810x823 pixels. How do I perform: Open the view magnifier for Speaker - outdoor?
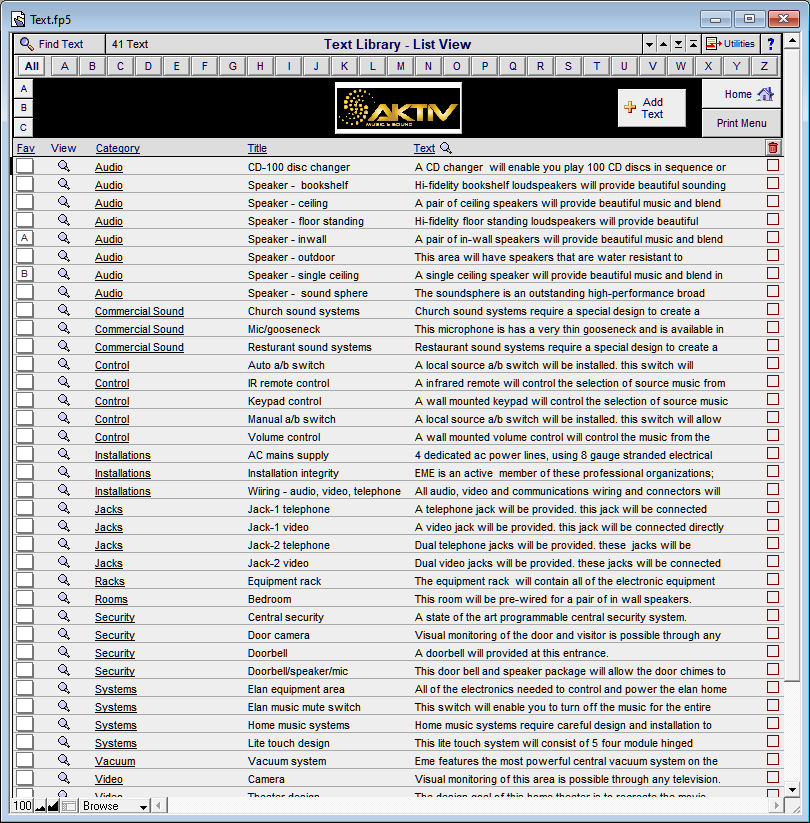(x=64, y=256)
